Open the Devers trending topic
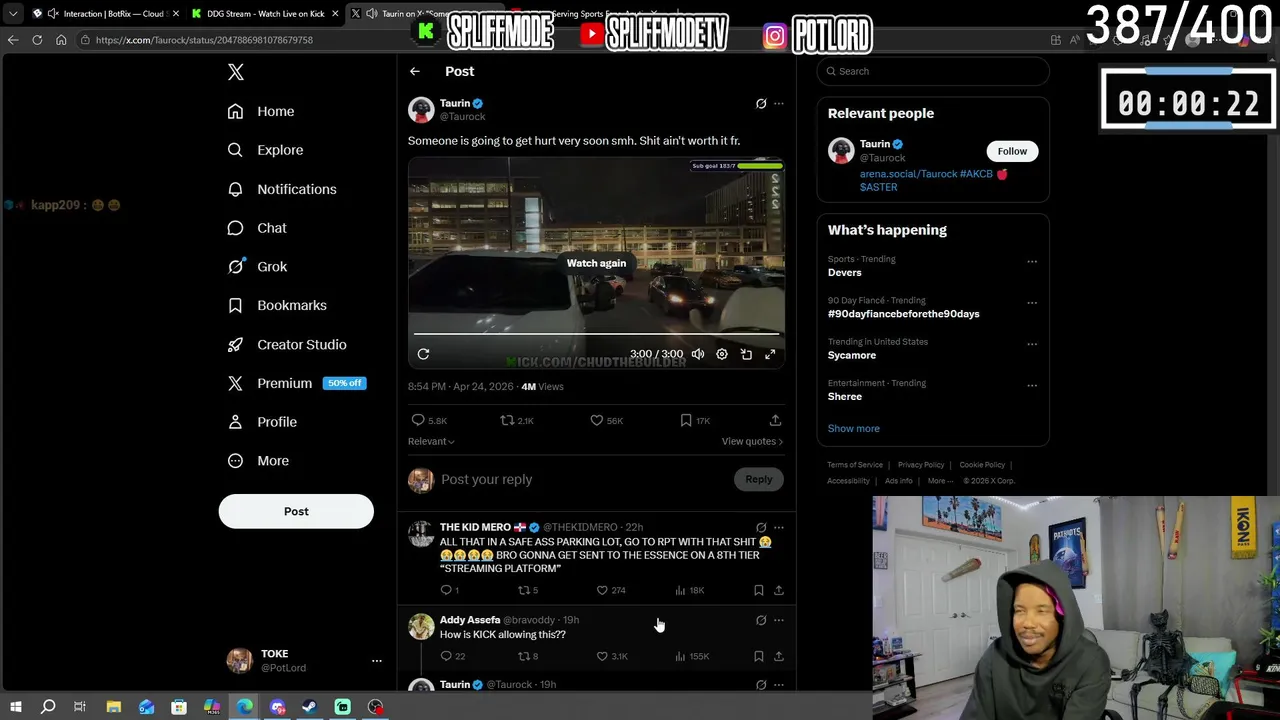Viewport: 1280px width, 720px height. point(845,273)
